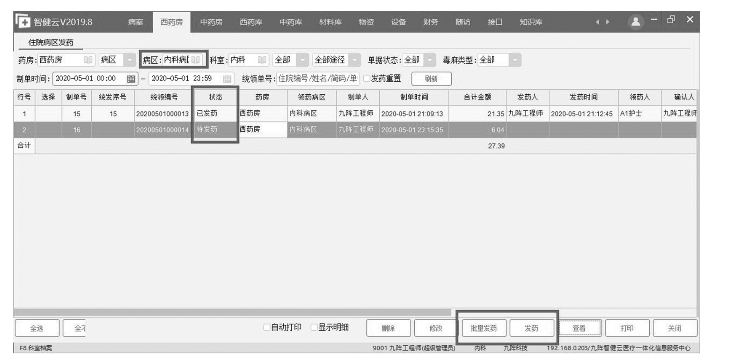Expand the 单据状态 dropdown

(430, 60)
